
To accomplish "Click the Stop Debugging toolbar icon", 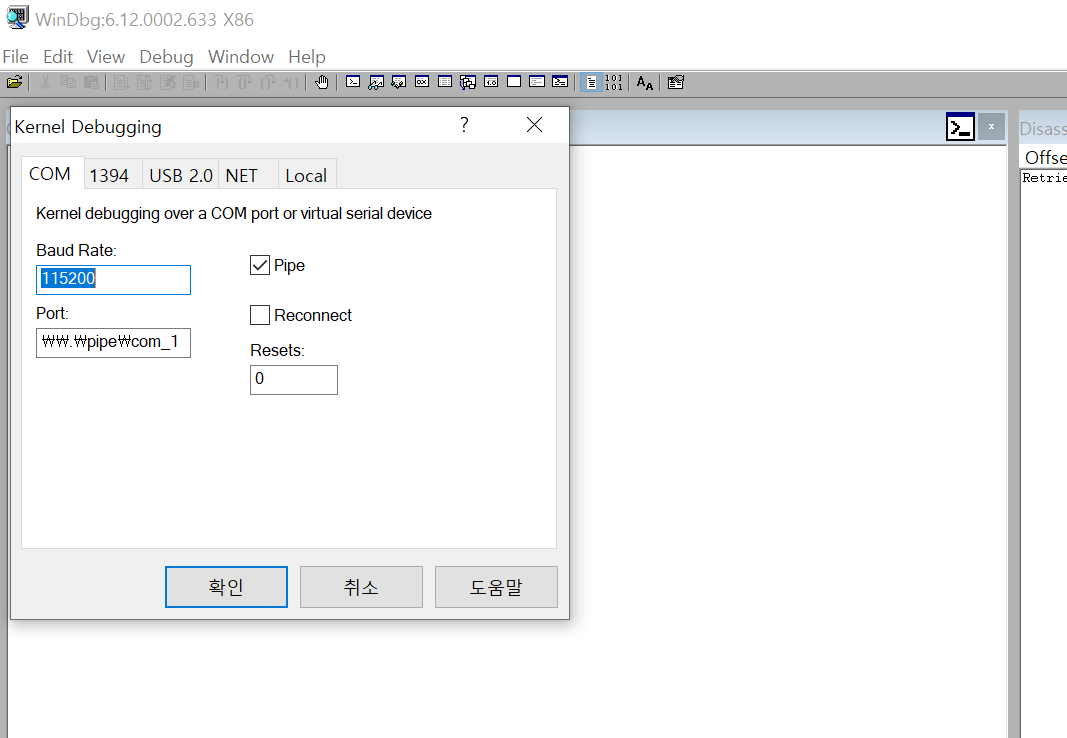I will 168,82.
